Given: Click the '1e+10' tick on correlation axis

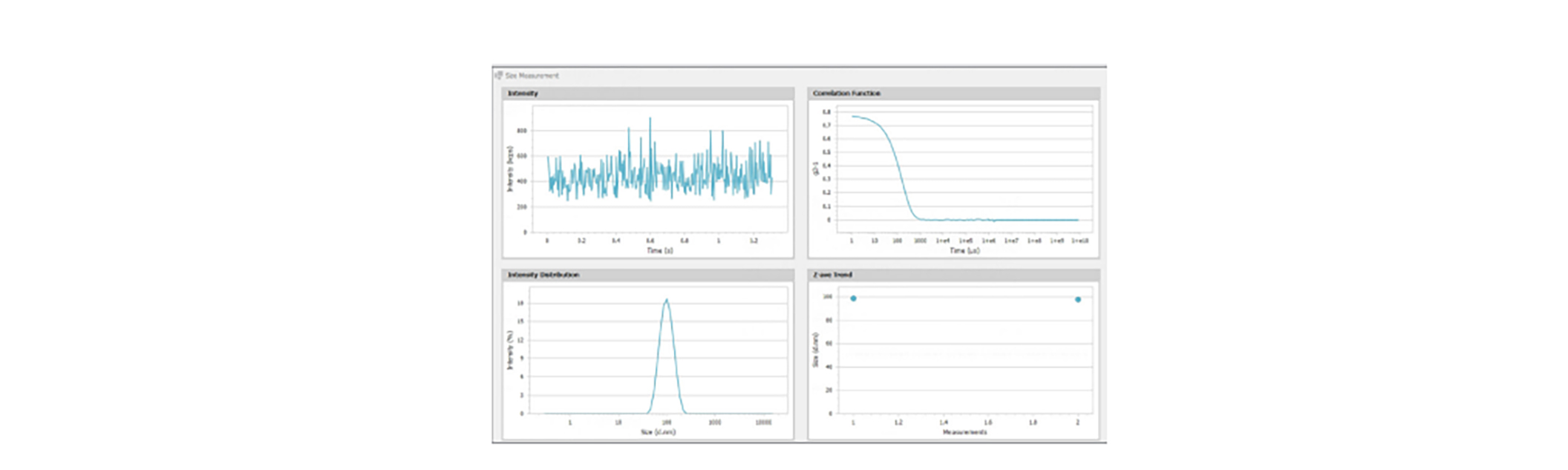Looking at the screenshot, I should pos(1080,241).
